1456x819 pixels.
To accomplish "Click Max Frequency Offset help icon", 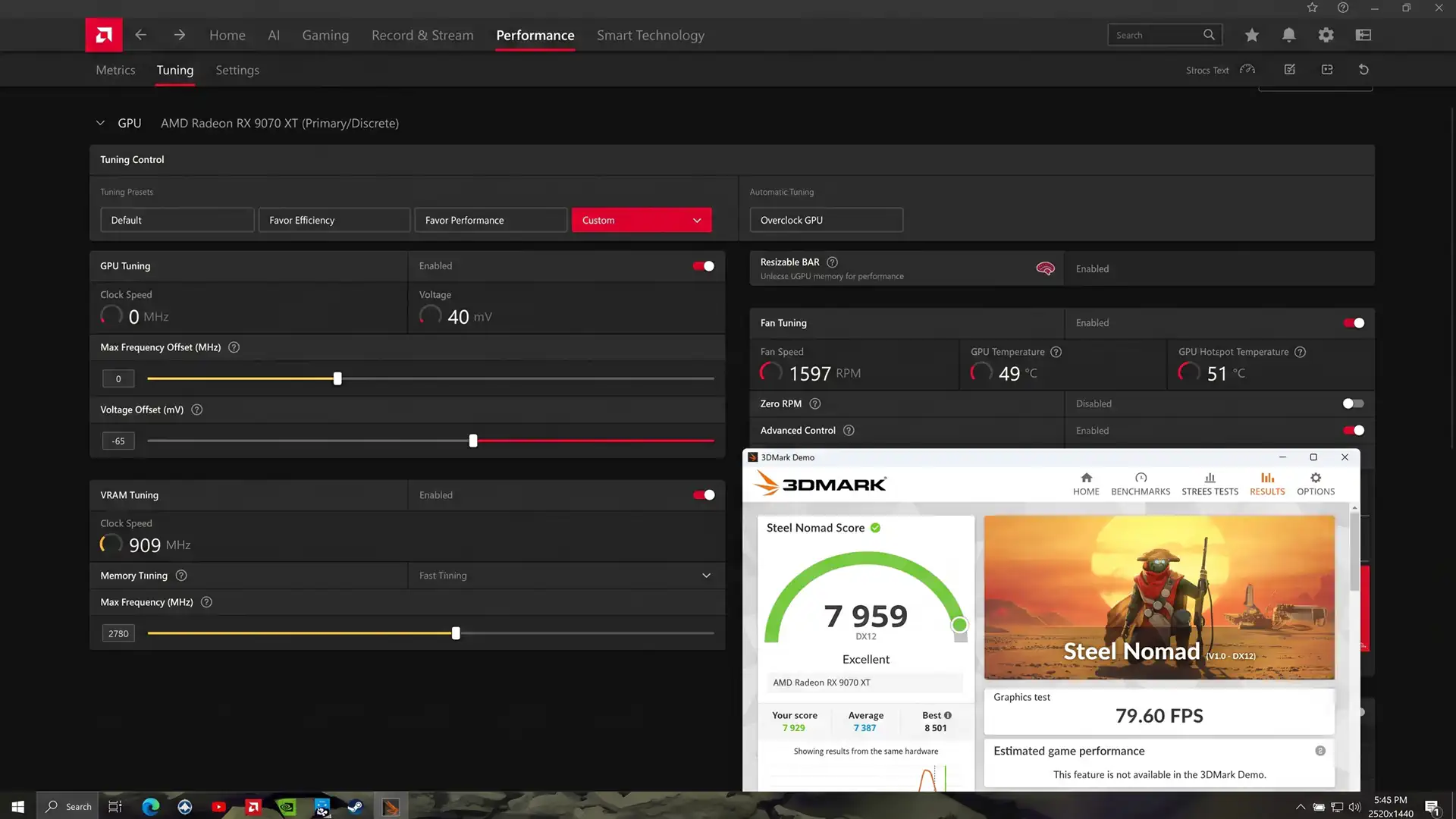I will 234,347.
